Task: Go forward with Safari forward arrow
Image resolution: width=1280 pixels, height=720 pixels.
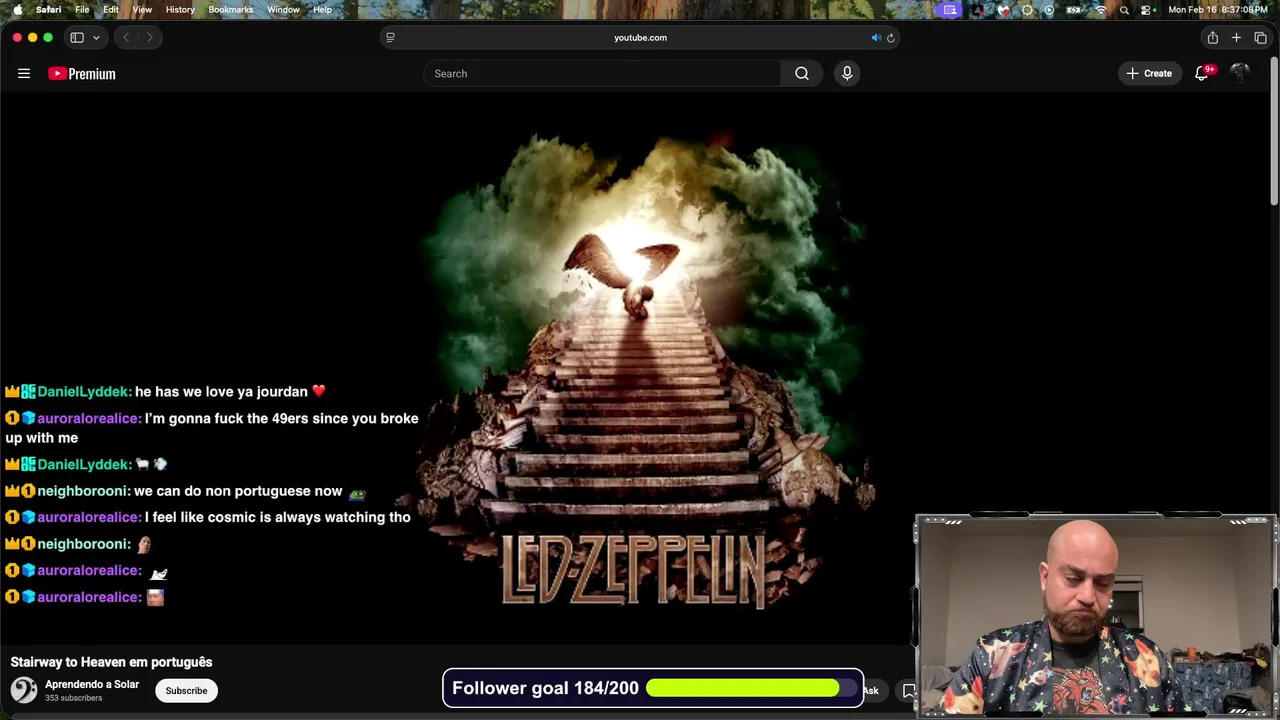Action: coord(149,37)
